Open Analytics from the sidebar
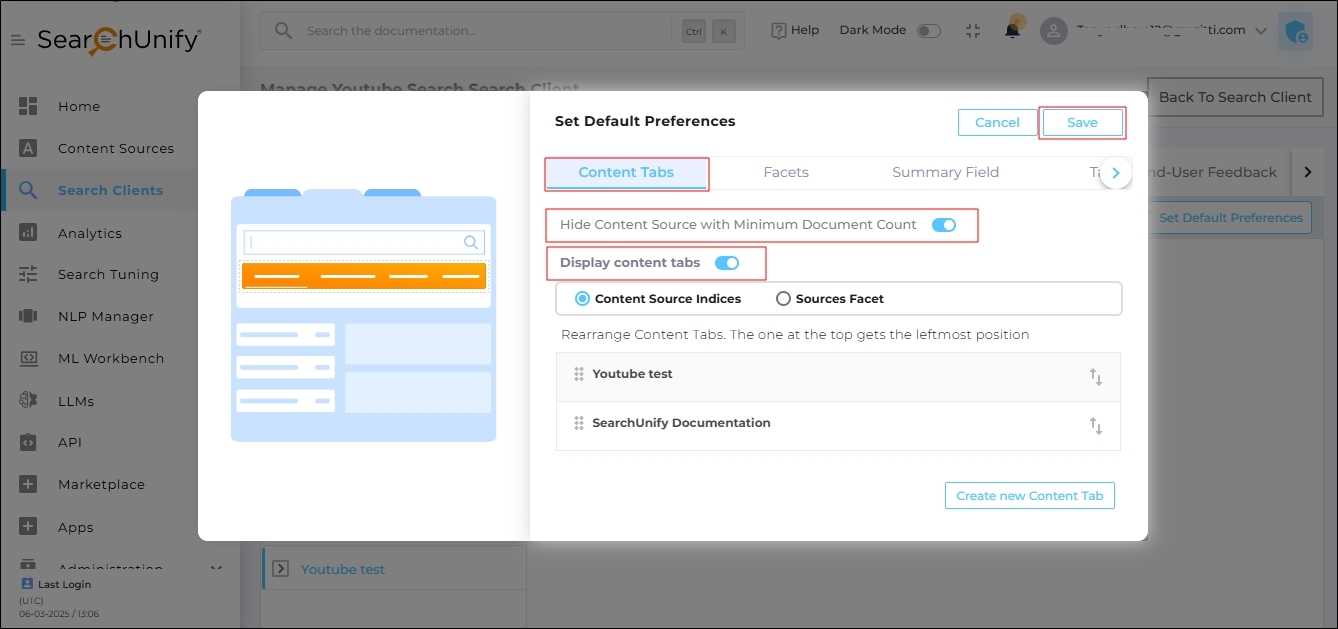This screenshot has width=1338, height=629. (89, 233)
